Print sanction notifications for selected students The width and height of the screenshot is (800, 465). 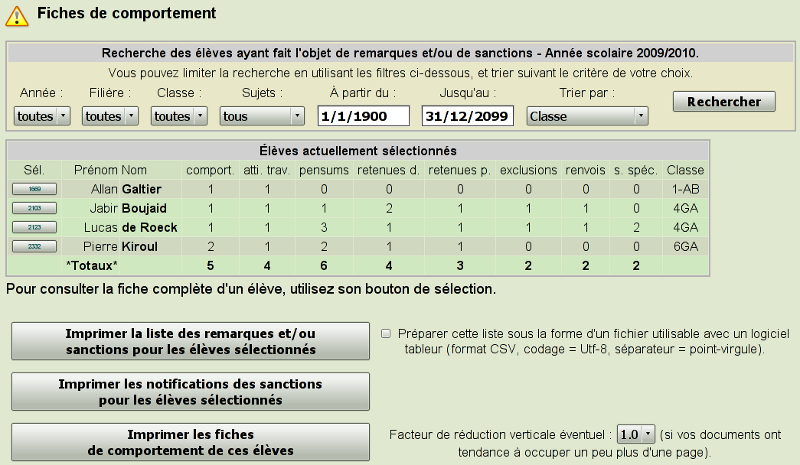click(x=190, y=392)
